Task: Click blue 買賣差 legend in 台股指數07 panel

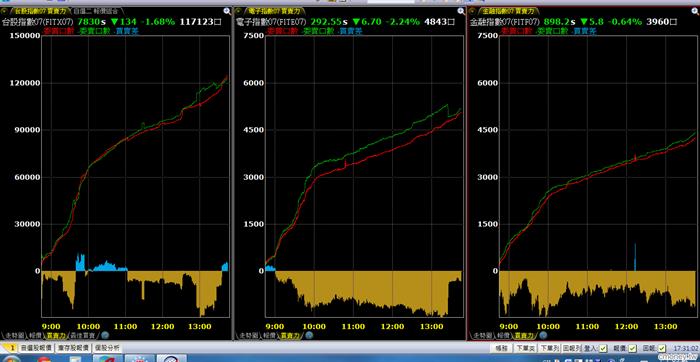Action: click(126, 31)
